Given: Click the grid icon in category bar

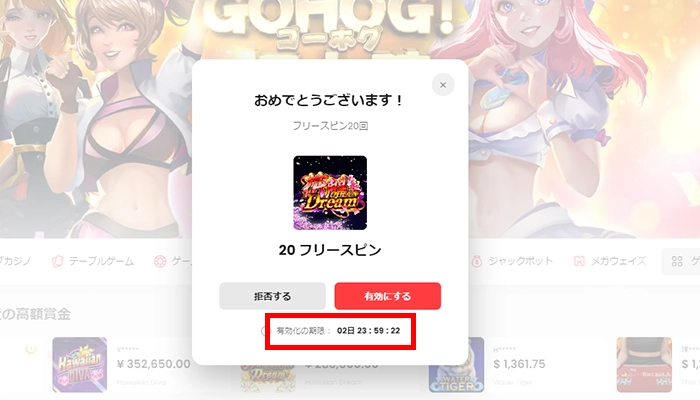Looking at the screenshot, I should coord(677,261).
